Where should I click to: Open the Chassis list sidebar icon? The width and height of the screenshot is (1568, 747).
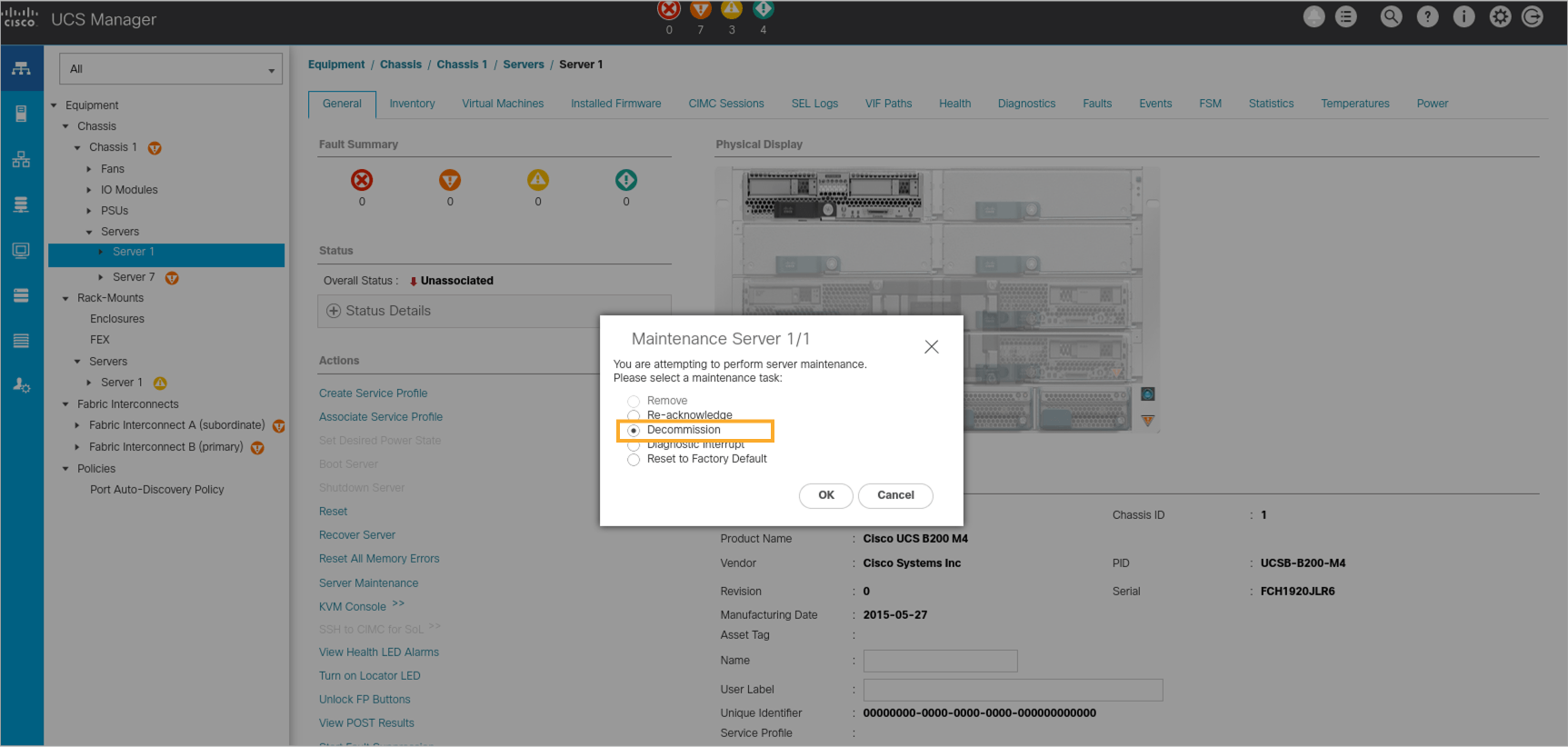pyautogui.click(x=21, y=341)
